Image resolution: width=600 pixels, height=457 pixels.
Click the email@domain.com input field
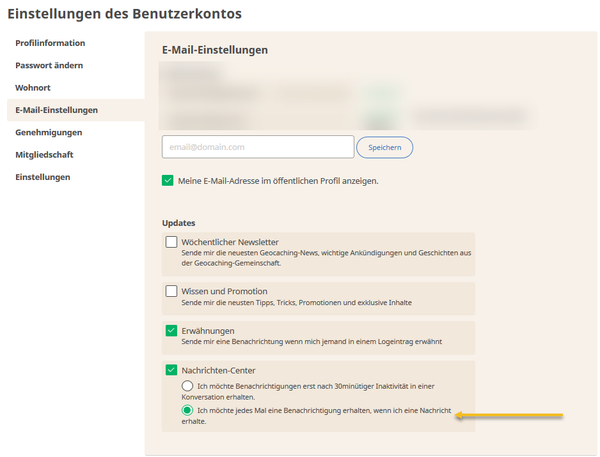[x=258, y=147]
